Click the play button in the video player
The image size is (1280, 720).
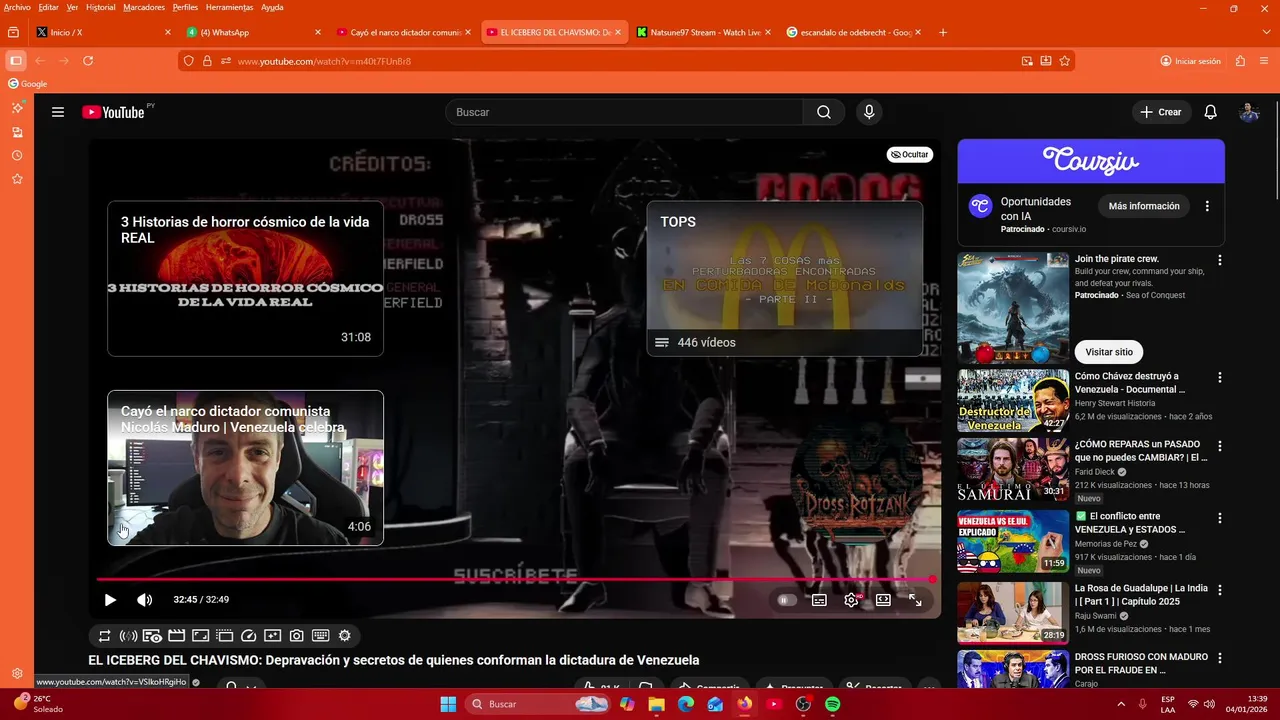tap(110, 600)
